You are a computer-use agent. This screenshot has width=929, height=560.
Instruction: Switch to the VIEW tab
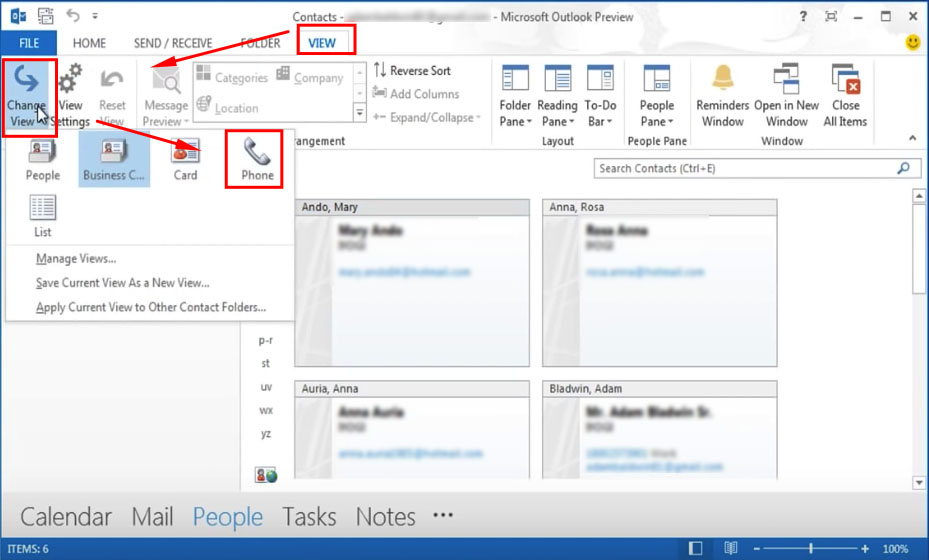(322, 43)
